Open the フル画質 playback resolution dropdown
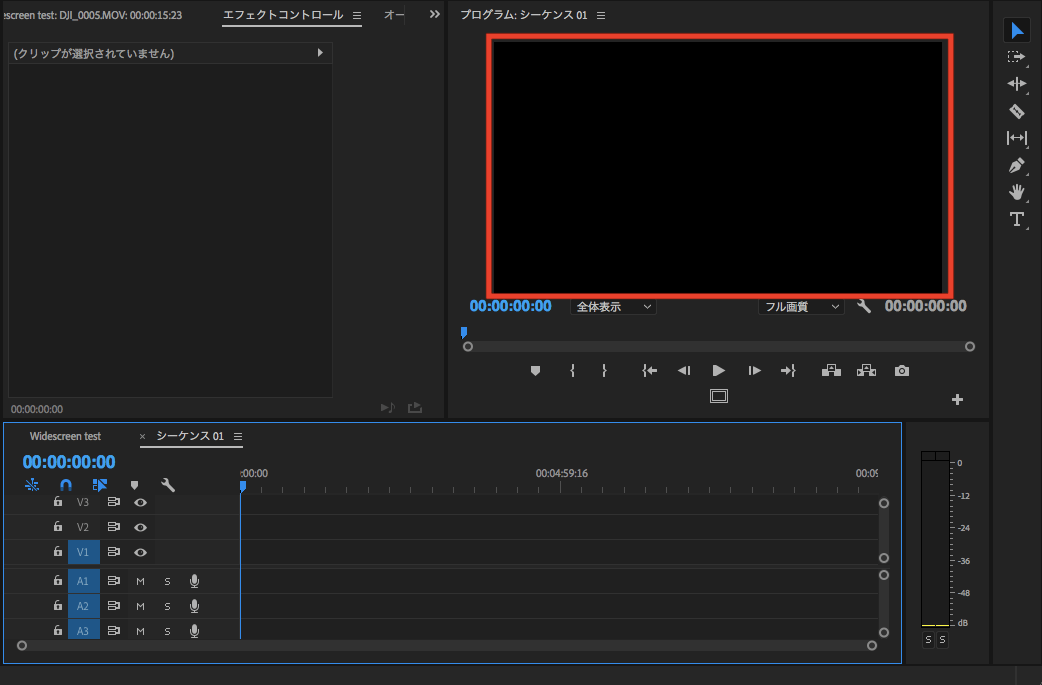1042x685 pixels. [x=800, y=307]
